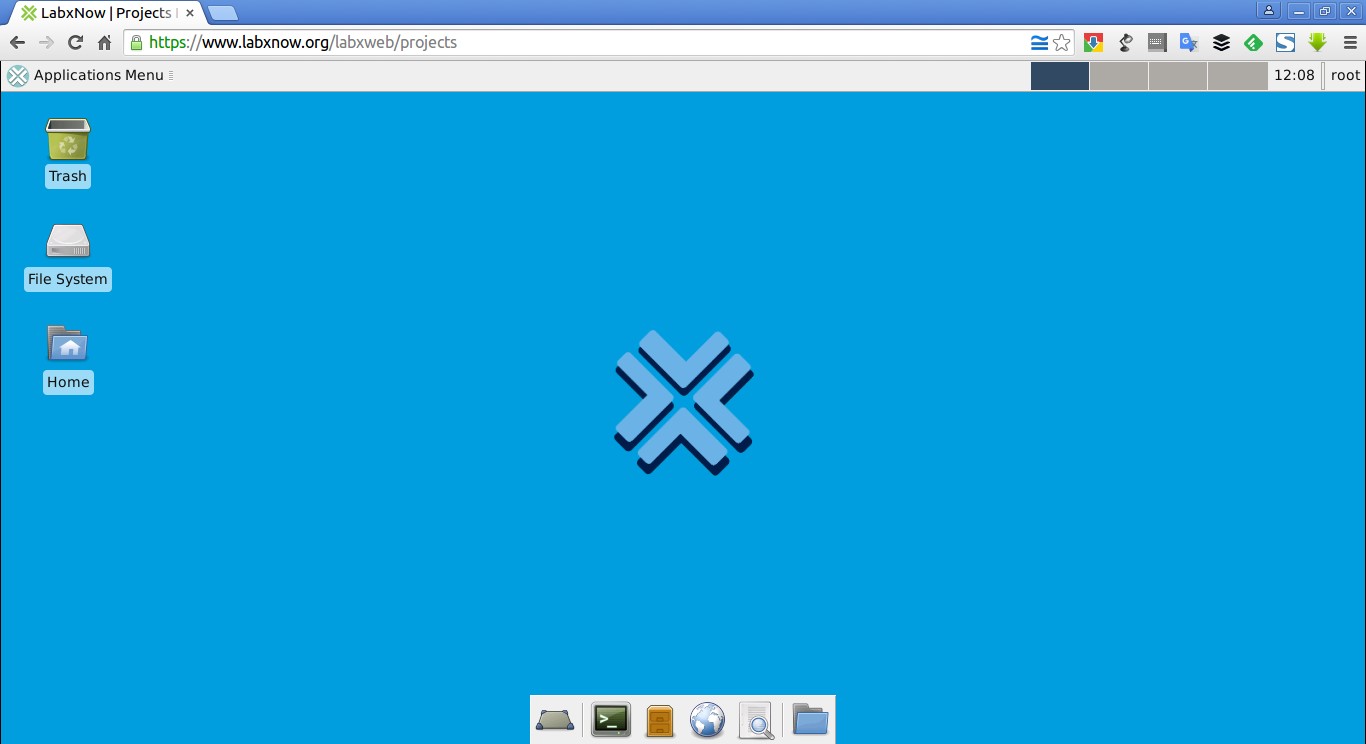Bookmark this page with the star icon
Image resolution: width=1366 pixels, height=744 pixels.
coord(1062,42)
